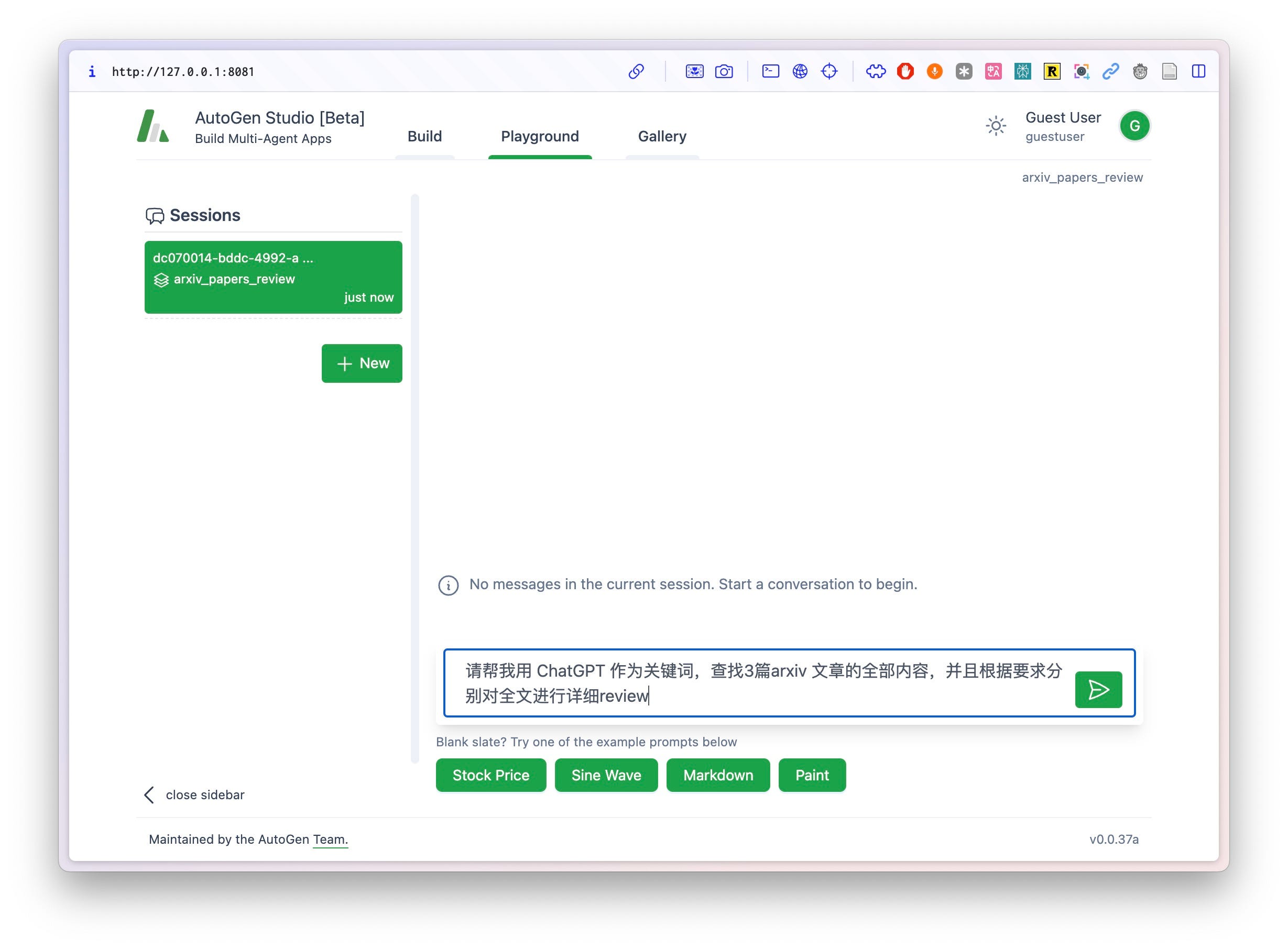Toggle the split view sidebar icon
1288x949 pixels.
[x=1198, y=71]
